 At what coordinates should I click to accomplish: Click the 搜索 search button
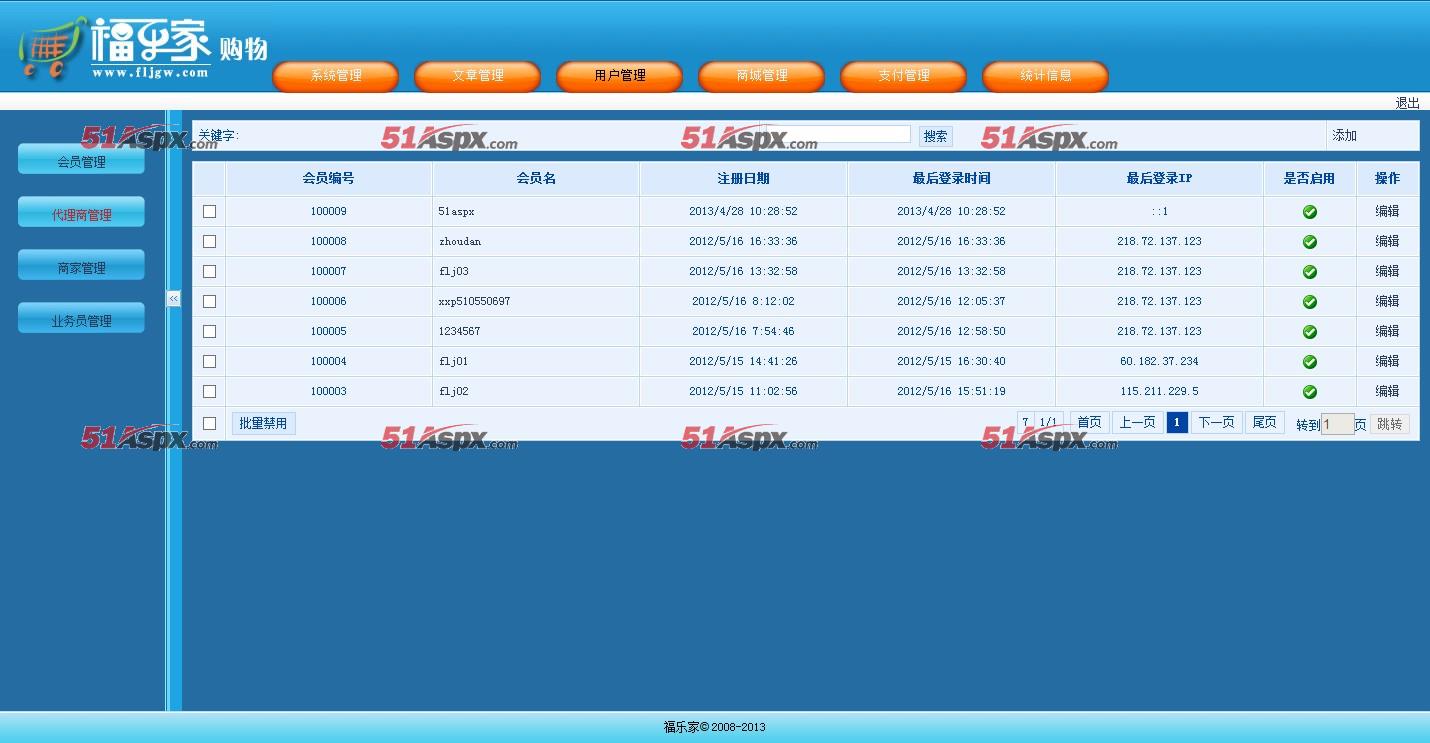(936, 136)
